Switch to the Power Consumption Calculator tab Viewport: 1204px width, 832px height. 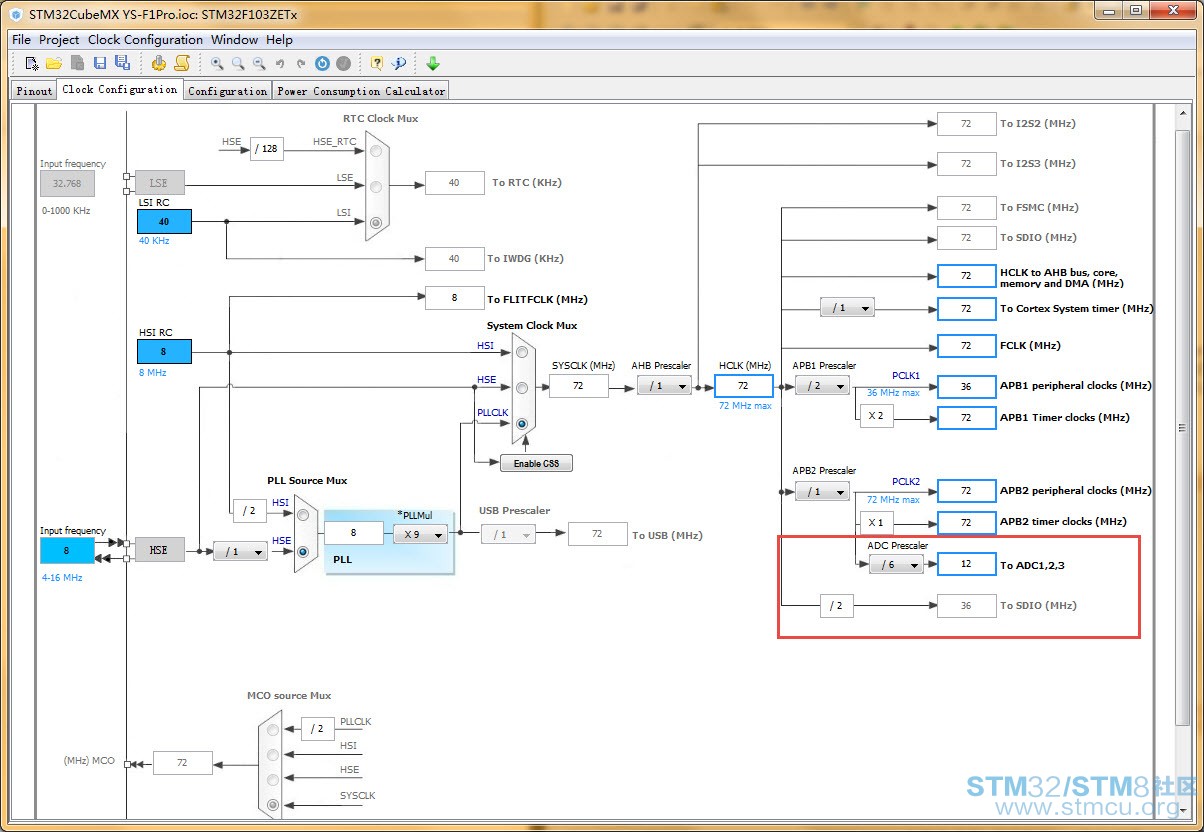tap(361, 91)
